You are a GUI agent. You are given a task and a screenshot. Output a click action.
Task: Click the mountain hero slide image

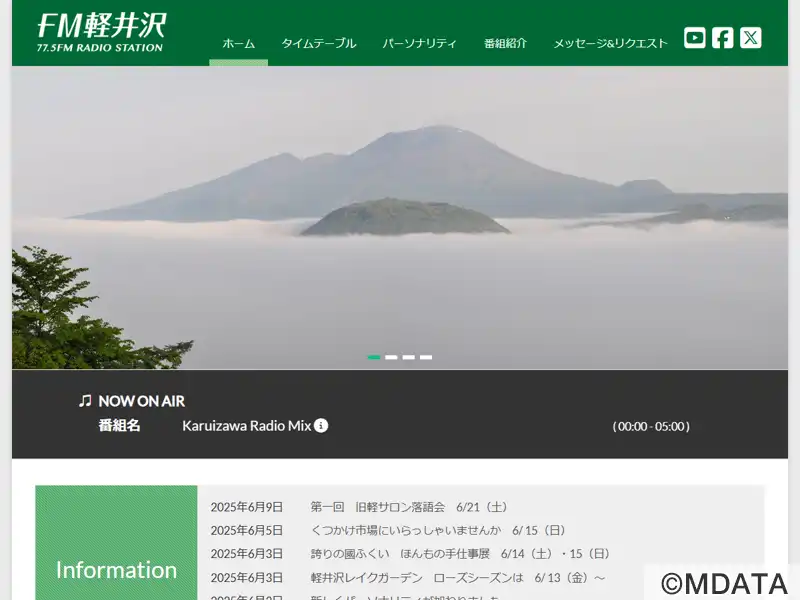tap(400, 217)
